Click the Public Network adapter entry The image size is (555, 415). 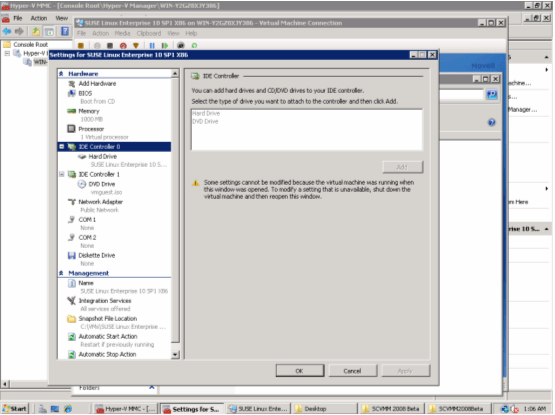tap(99, 210)
